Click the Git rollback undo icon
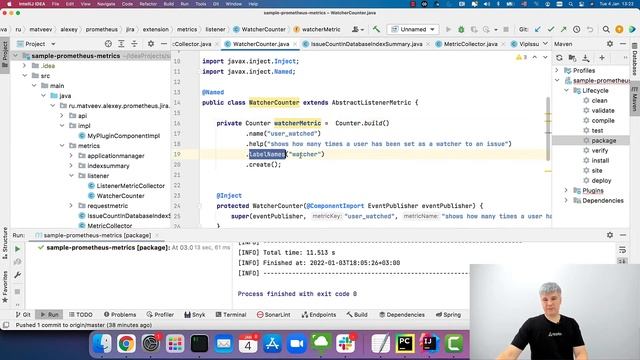 pyautogui.click(x=590, y=29)
